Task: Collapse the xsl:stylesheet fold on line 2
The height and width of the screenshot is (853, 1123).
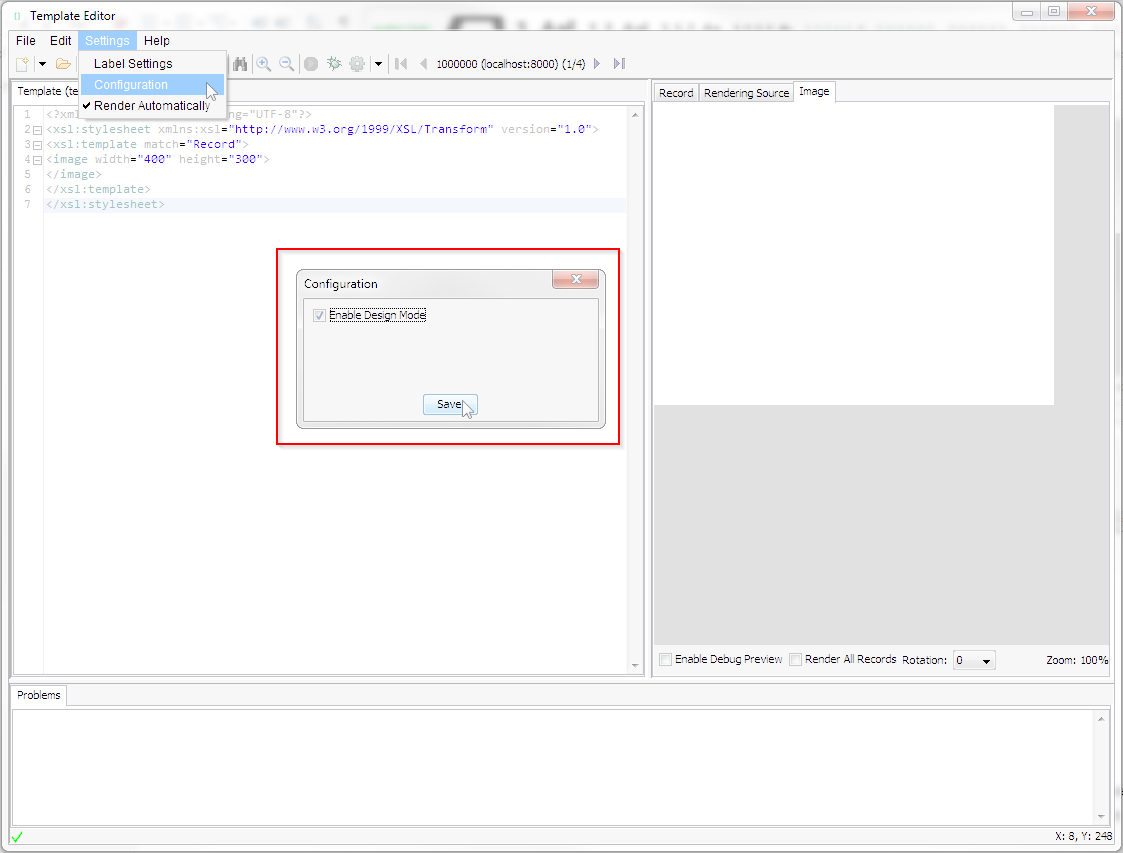Action: (x=37, y=130)
